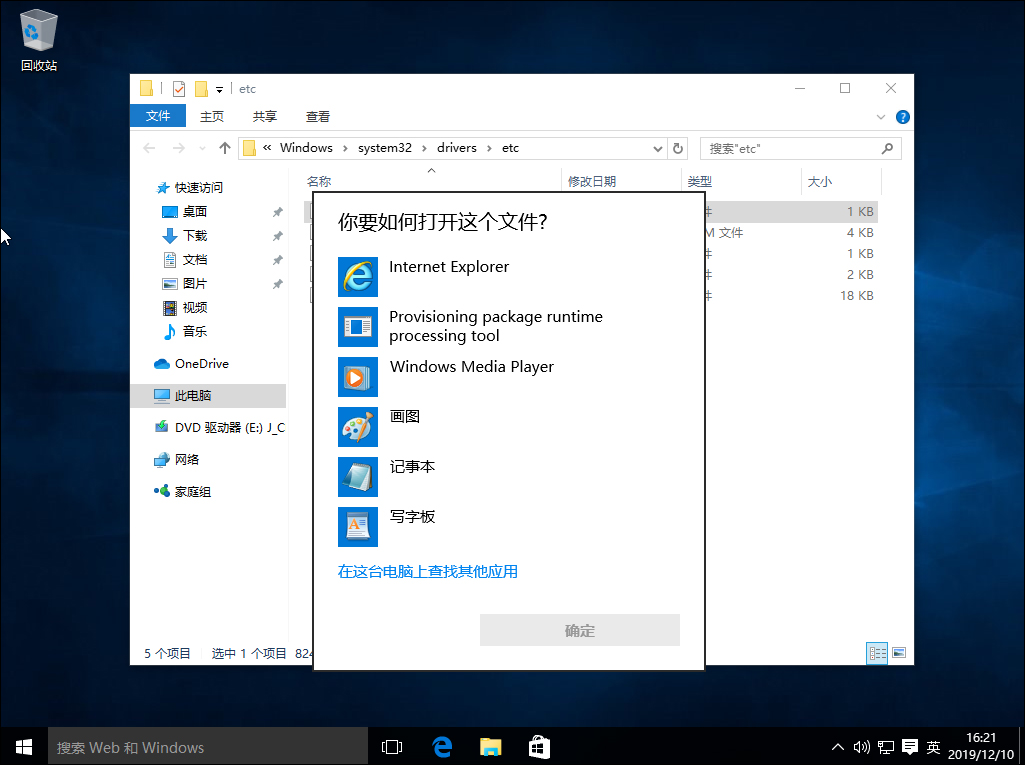
Task: Pick the 写字板 (WordPad) icon
Action: click(x=357, y=527)
